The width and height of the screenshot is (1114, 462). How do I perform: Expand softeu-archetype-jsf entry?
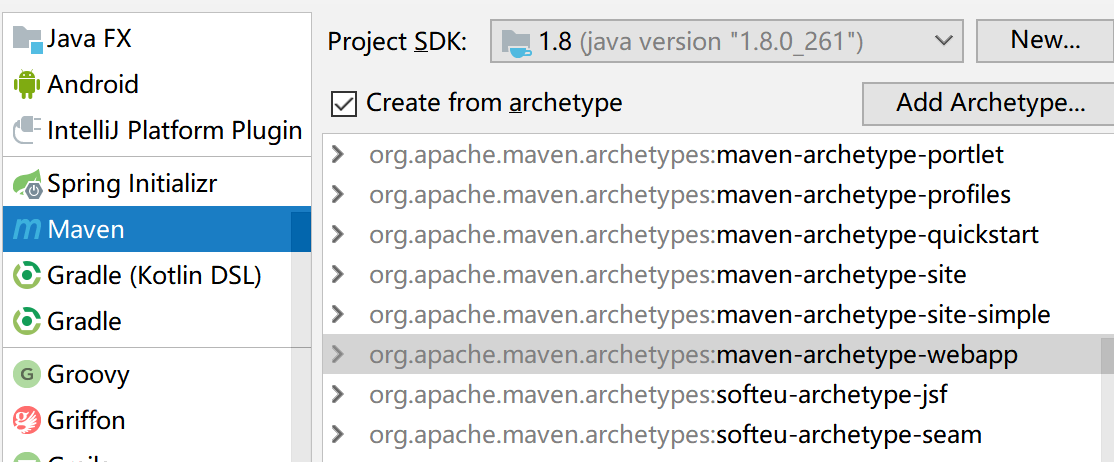[338, 394]
